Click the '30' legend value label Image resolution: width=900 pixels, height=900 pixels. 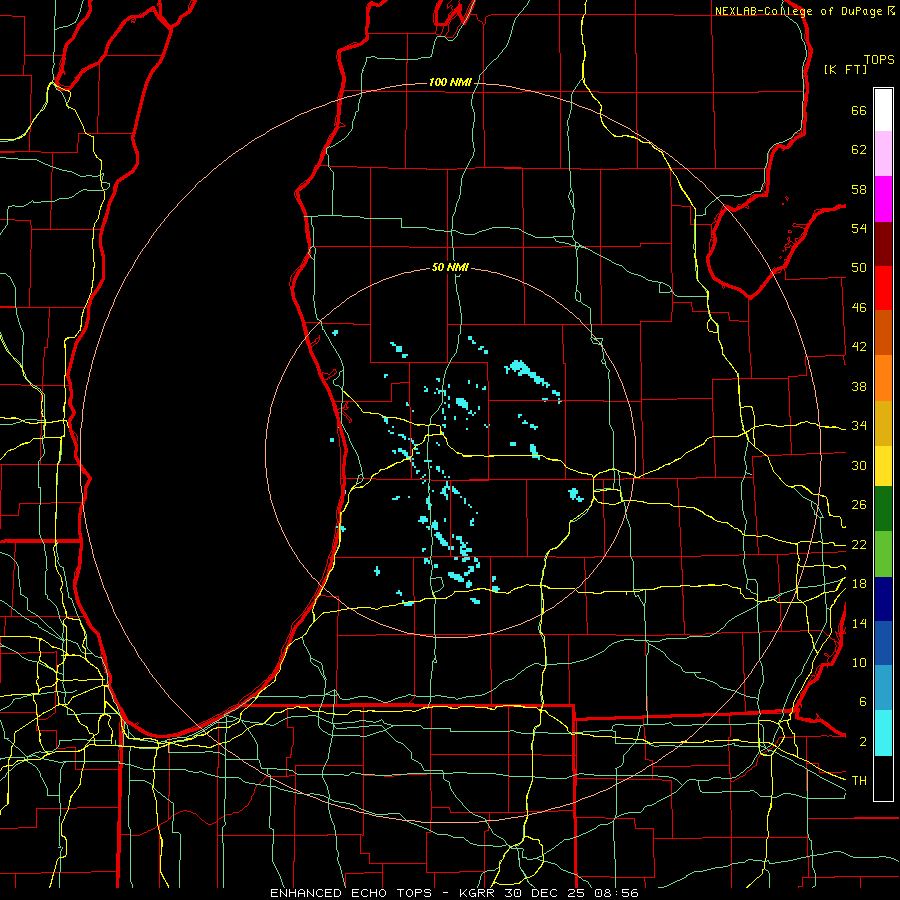click(x=859, y=465)
